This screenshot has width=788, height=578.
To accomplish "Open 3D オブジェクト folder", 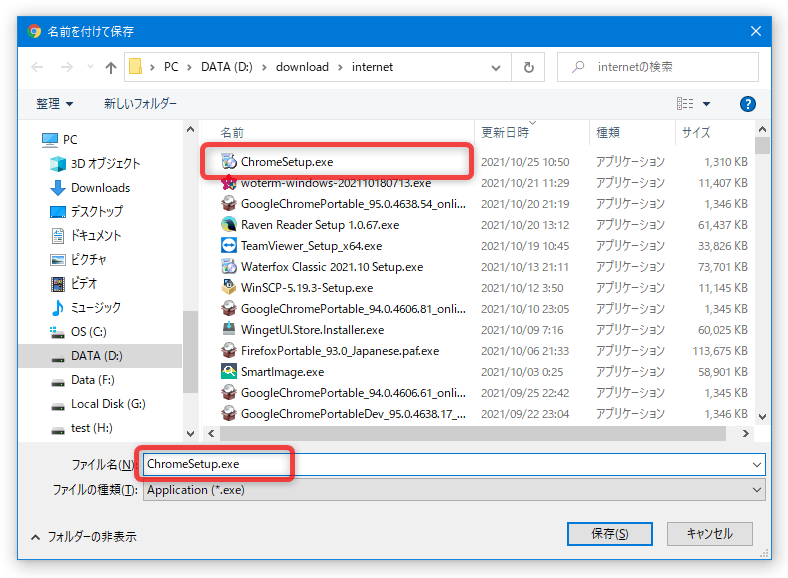I will point(95,163).
